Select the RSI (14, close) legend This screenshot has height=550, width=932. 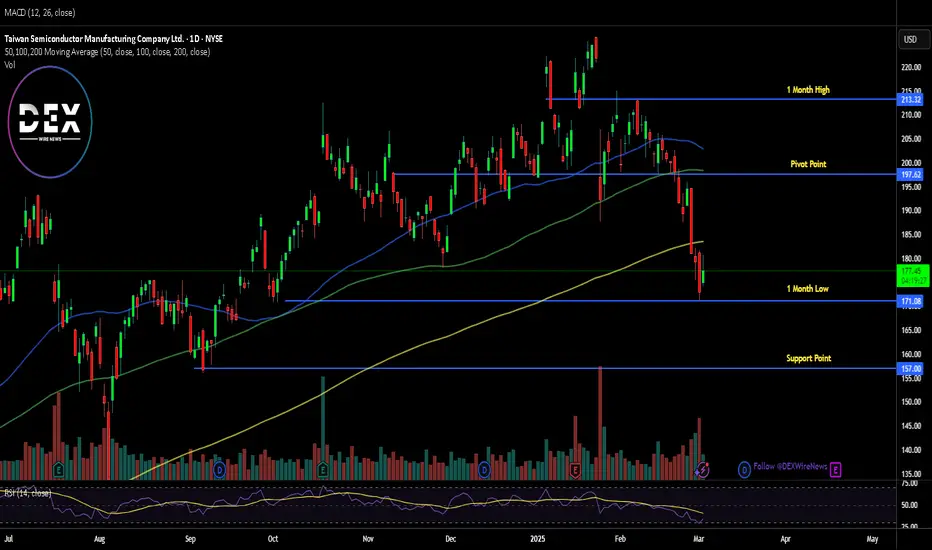coord(27,493)
